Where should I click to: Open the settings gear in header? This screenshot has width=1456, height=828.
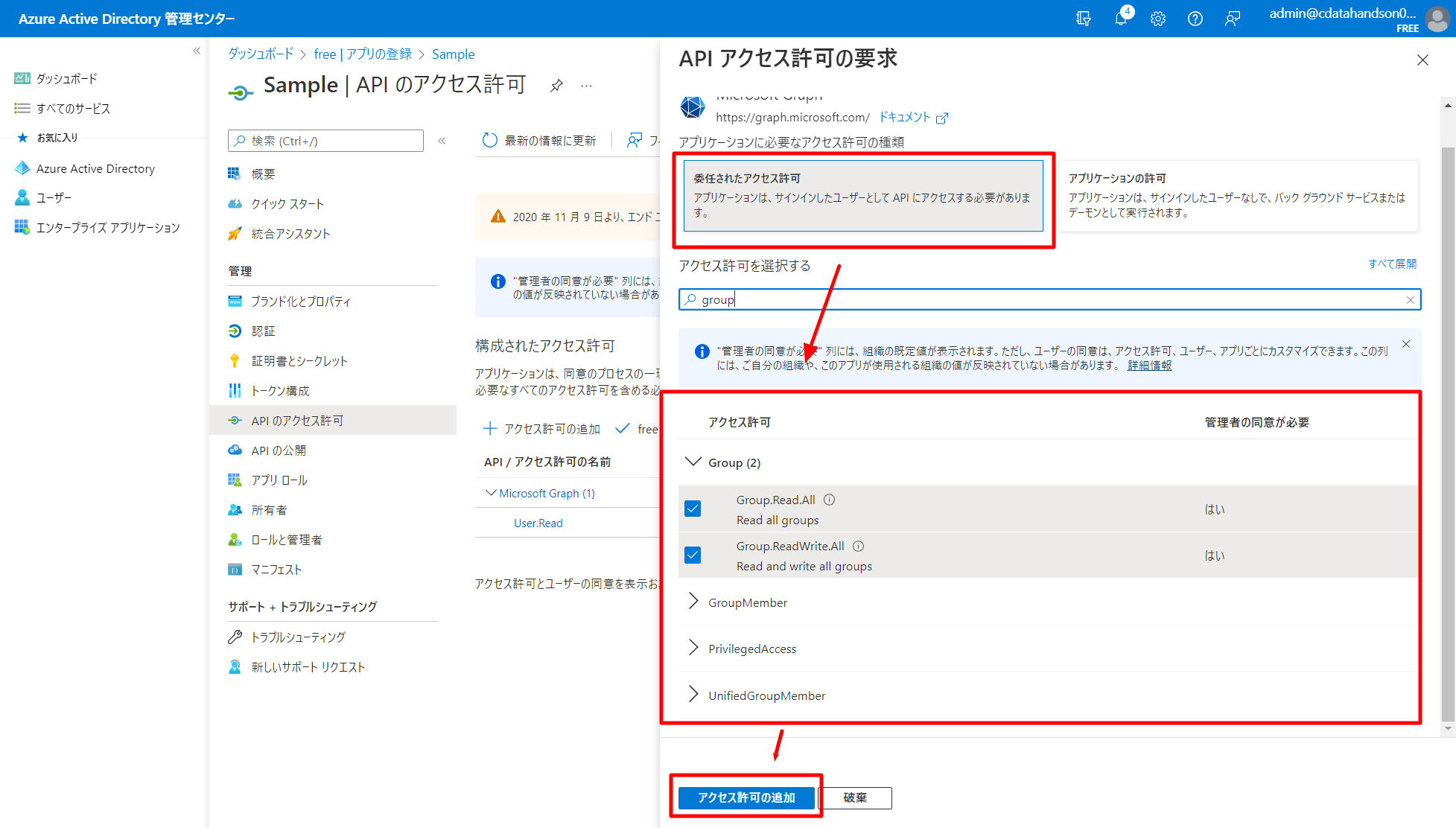click(x=1157, y=19)
